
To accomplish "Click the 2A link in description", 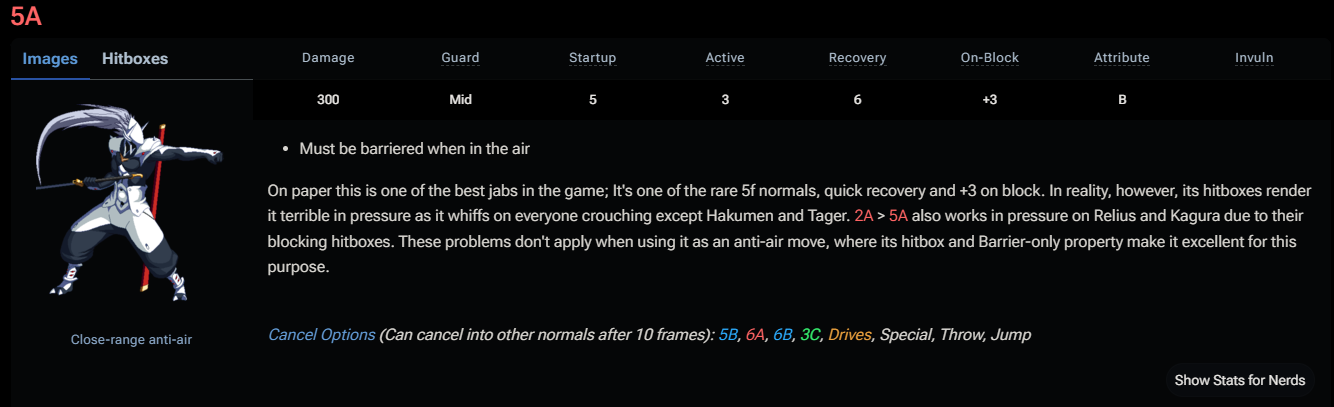I will tap(865, 215).
